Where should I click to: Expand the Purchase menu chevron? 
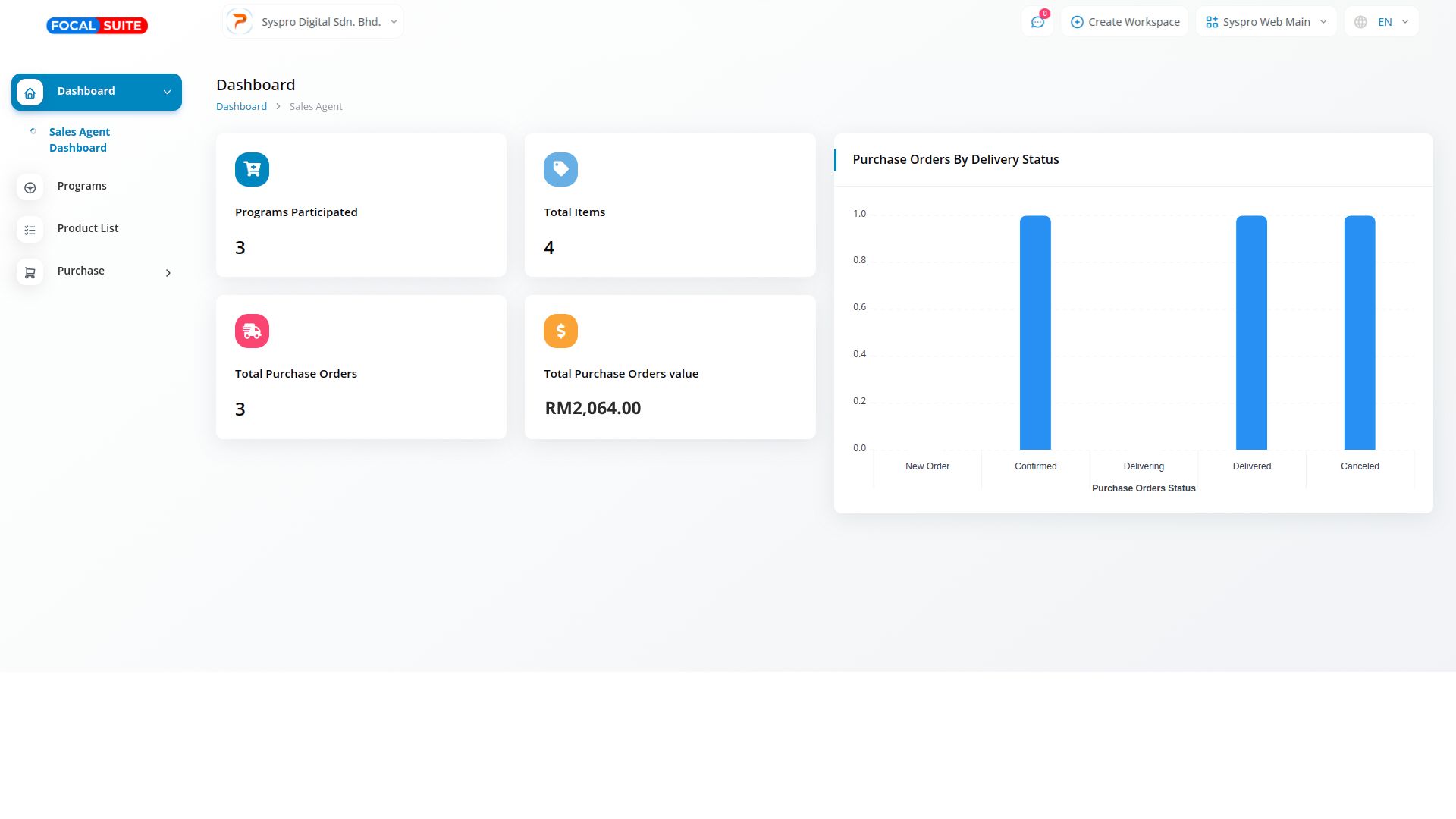[x=168, y=272]
